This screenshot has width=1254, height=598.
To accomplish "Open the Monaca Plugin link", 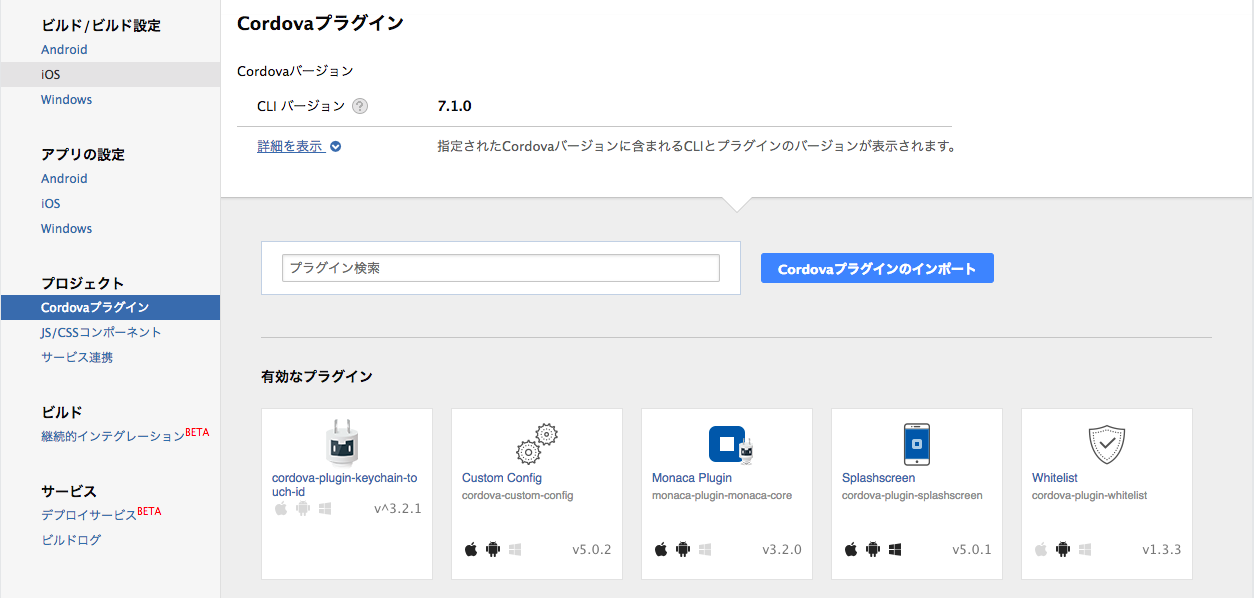I will (692, 478).
